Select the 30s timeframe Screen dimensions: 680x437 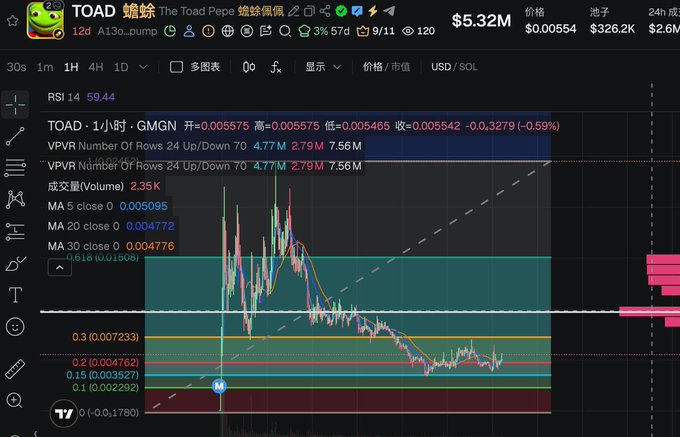coord(16,67)
